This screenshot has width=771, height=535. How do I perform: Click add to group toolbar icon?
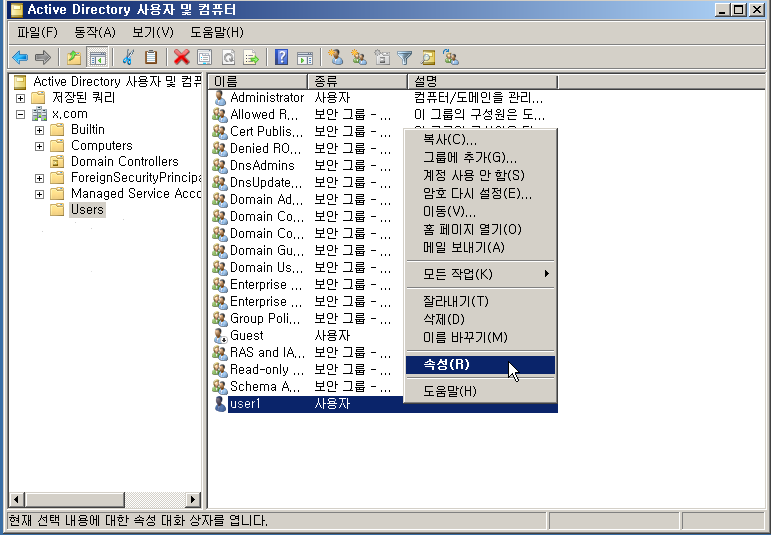tap(451, 58)
